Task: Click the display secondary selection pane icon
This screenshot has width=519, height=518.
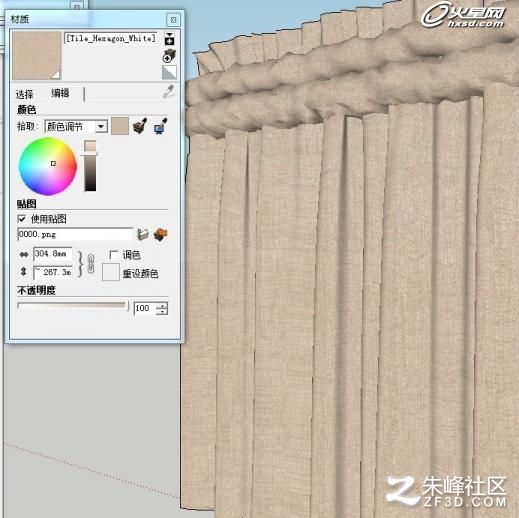Action: (169, 39)
